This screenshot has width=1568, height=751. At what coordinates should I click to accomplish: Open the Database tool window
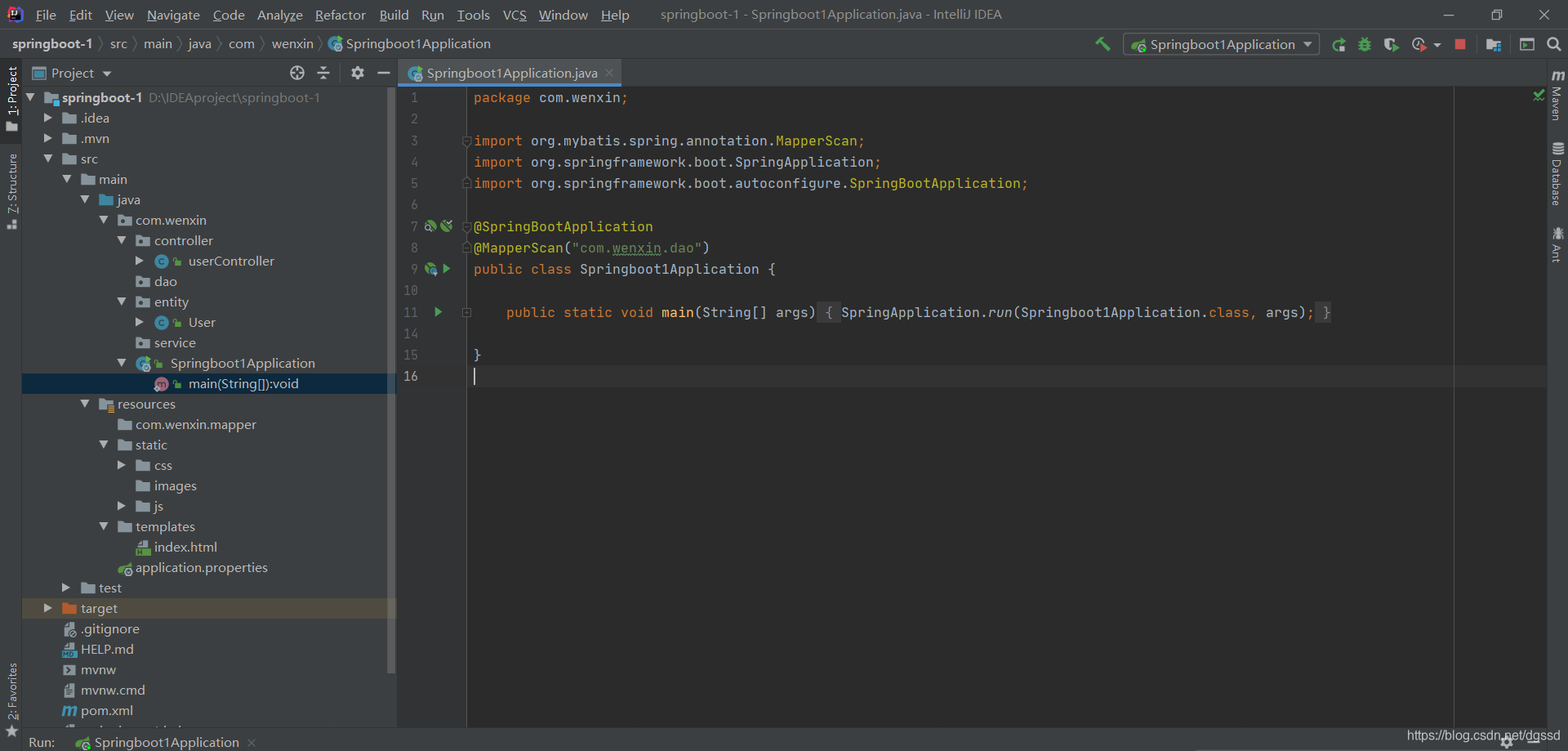pyautogui.click(x=1557, y=173)
